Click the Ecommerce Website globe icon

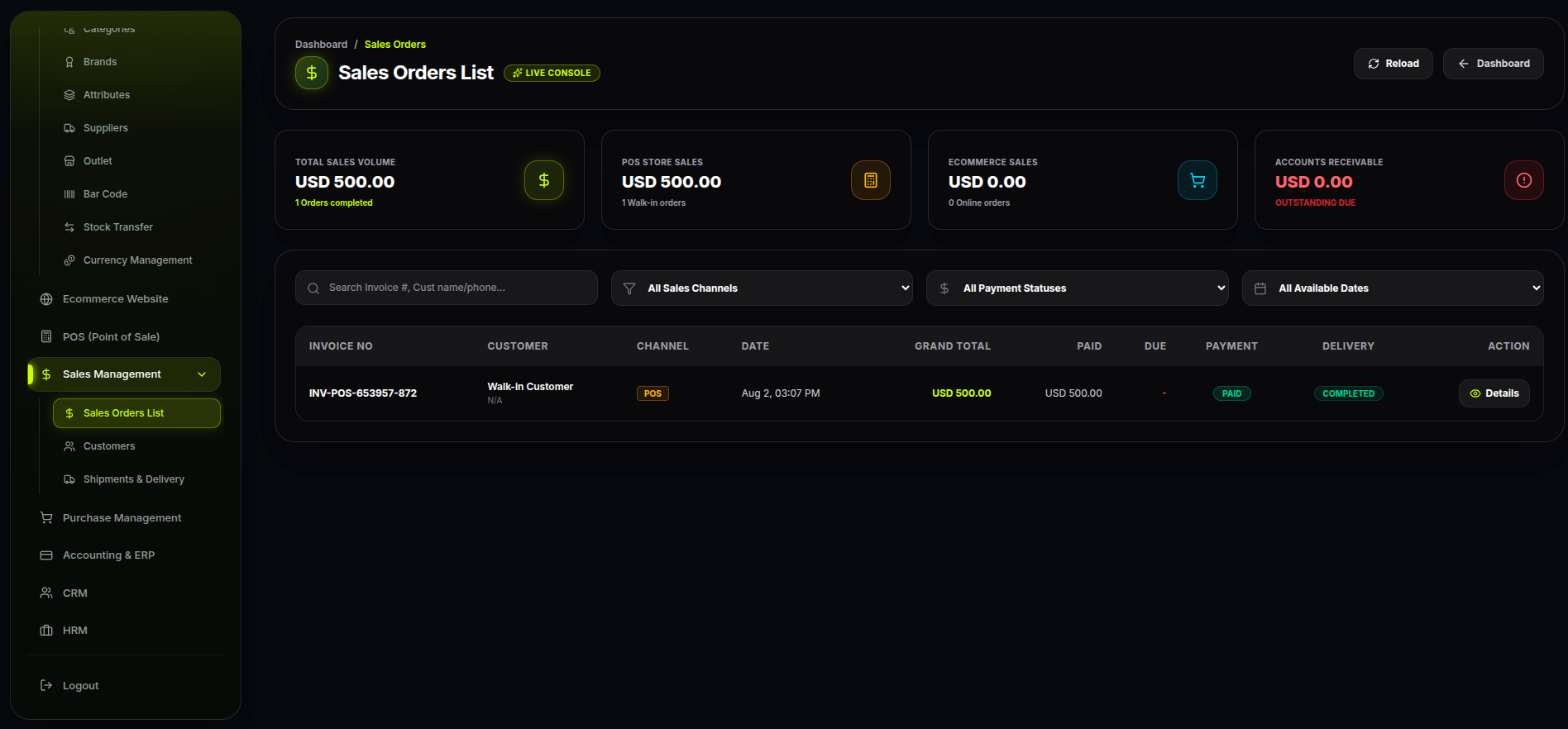(46, 299)
